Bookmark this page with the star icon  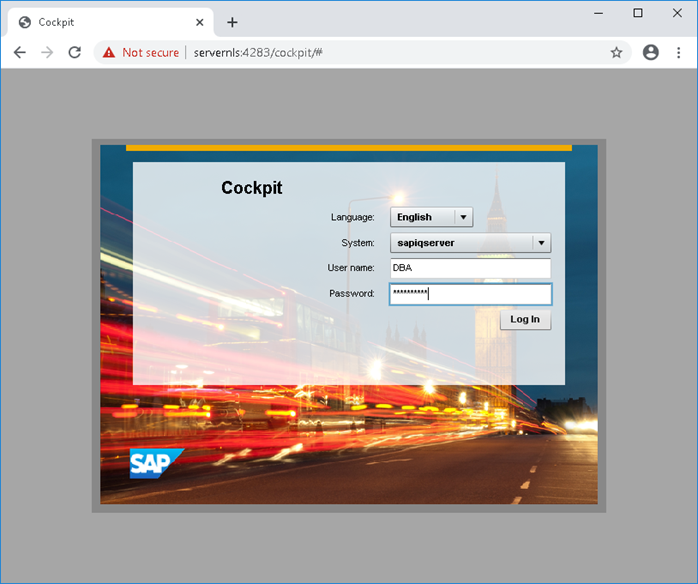click(616, 53)
